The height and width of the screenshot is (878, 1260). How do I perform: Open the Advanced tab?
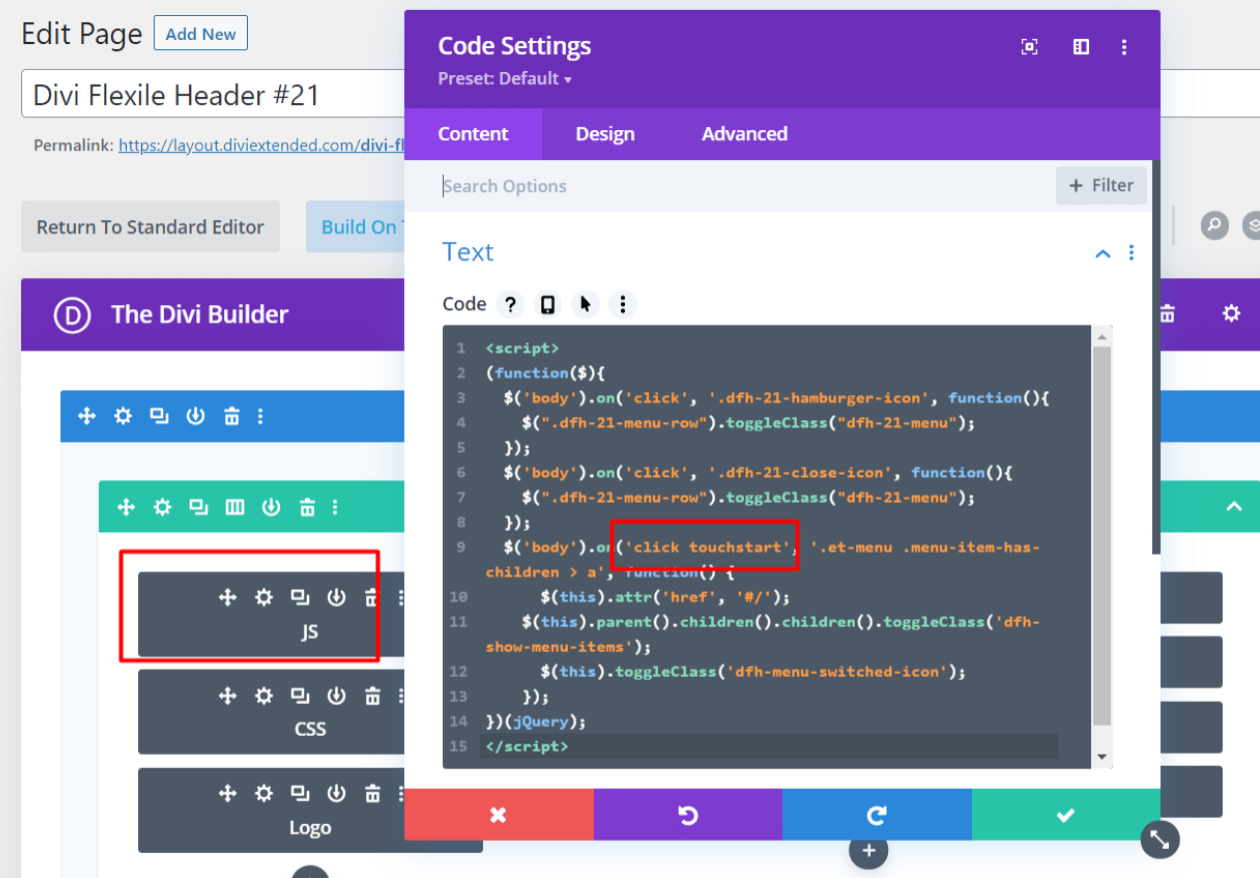pyautogui.click(x=744, y=133)
